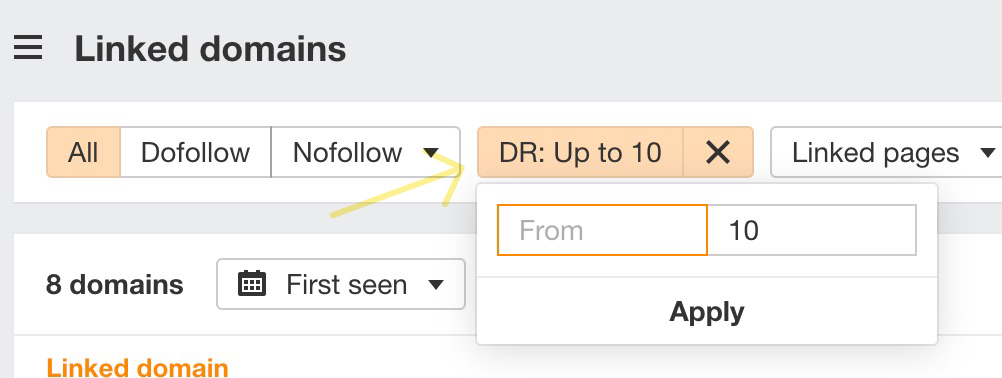Open the Linked pages filter dropdown
This screenshot has height=378, width=1002.
click(x=888, y=152)
